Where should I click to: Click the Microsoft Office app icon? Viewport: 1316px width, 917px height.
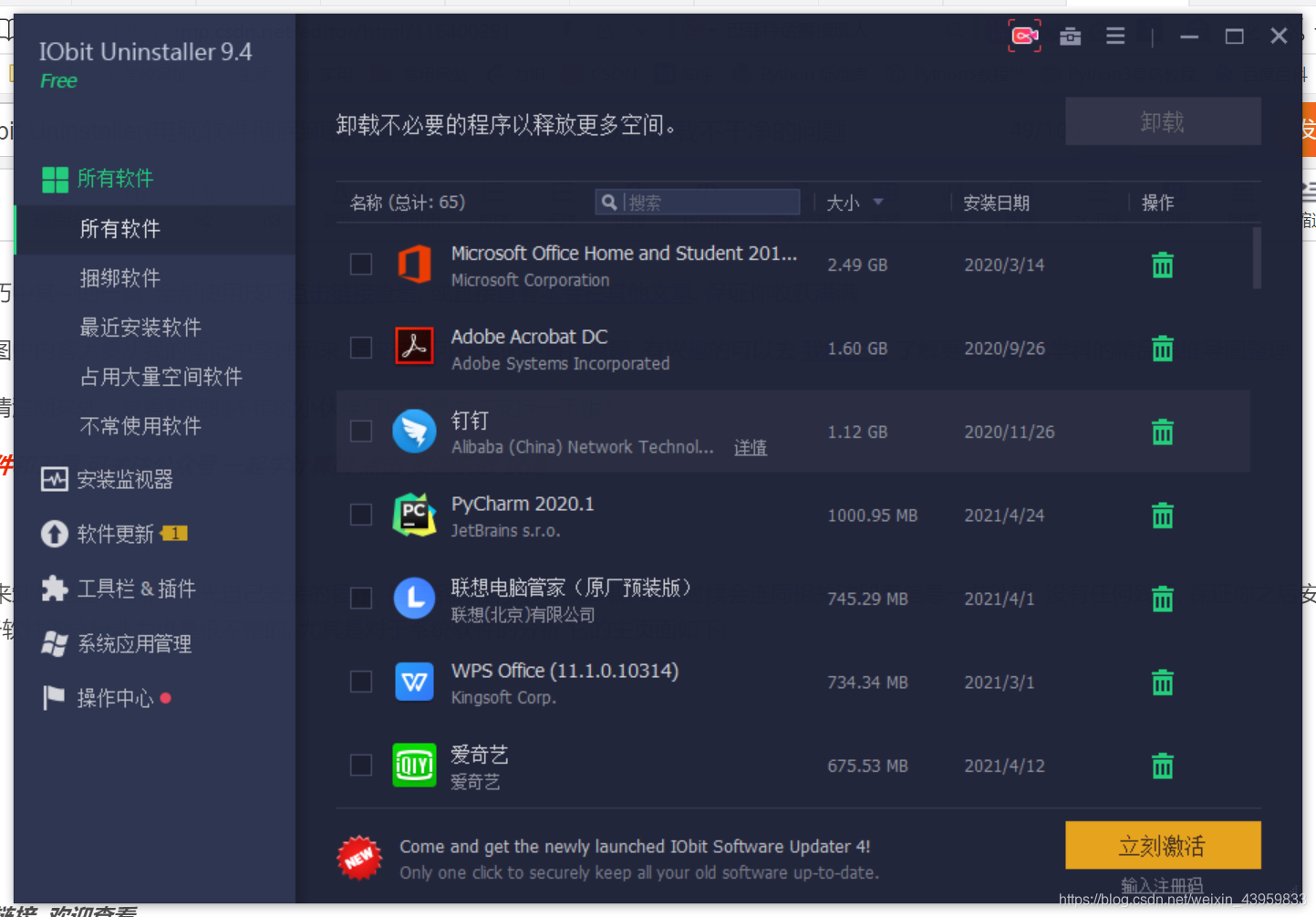tap(414, 265)
